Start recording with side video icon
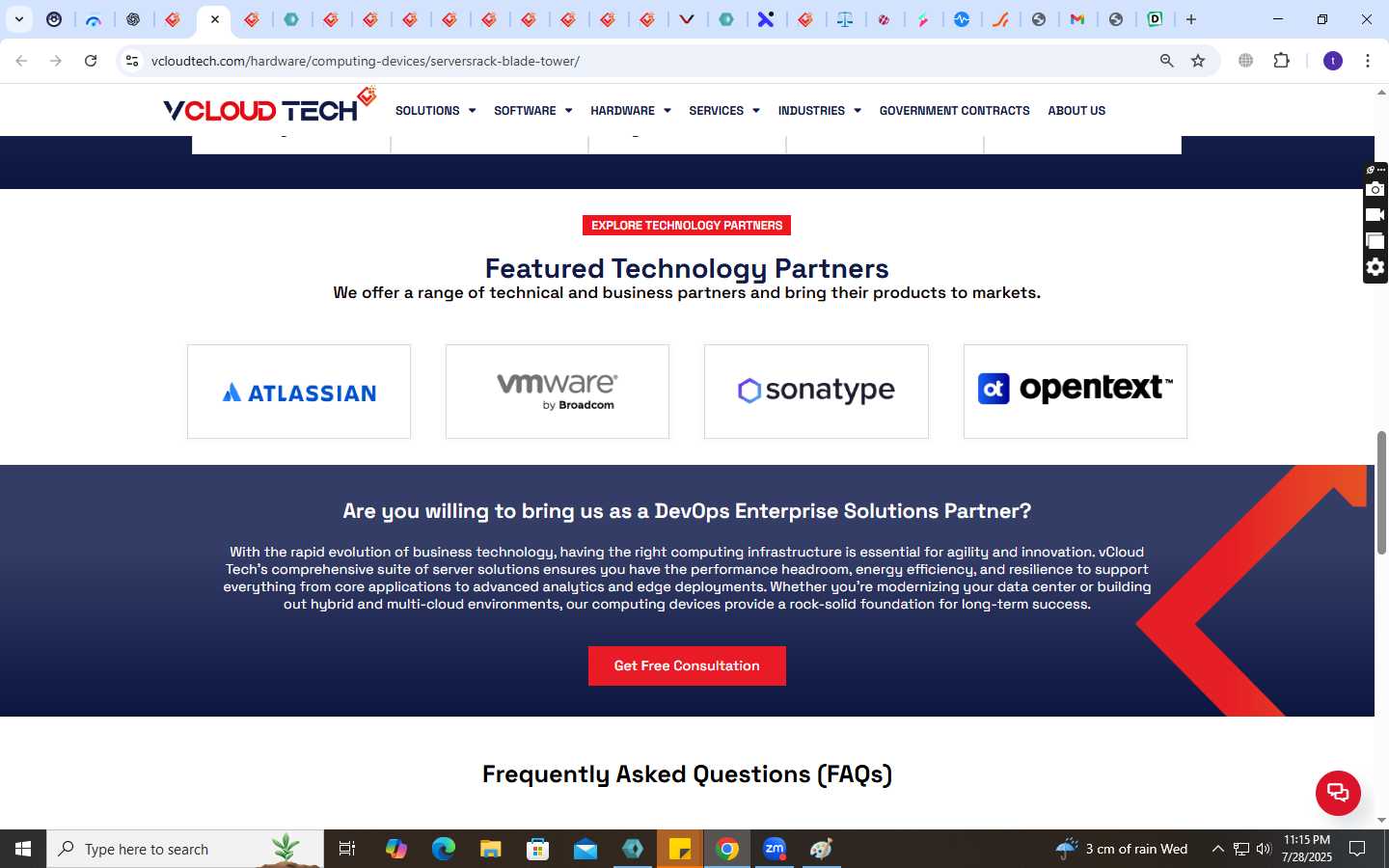This screenshot has height=868, width=1389. (x=1375, y=215)
